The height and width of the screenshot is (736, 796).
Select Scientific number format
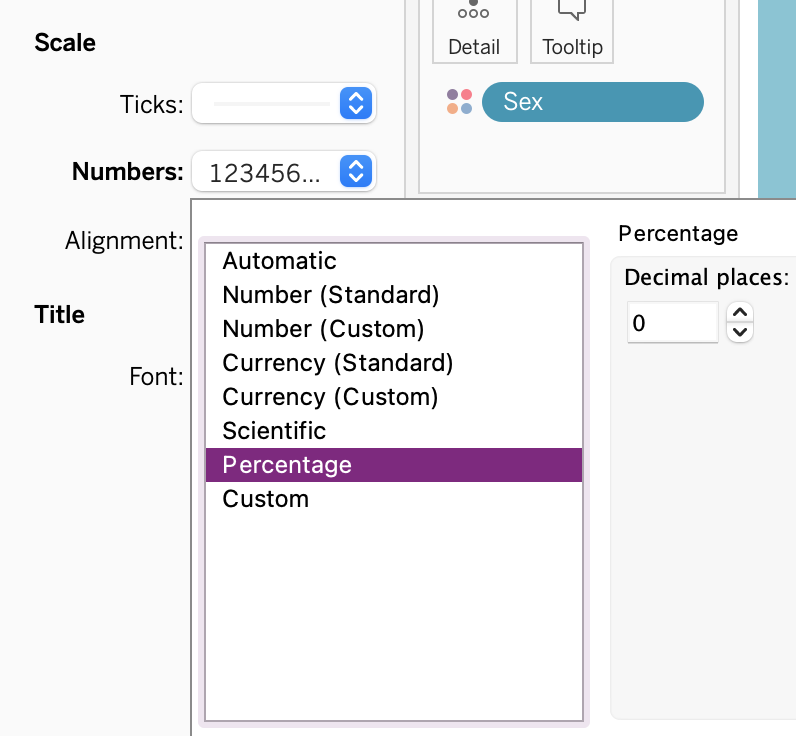(274, 431)
